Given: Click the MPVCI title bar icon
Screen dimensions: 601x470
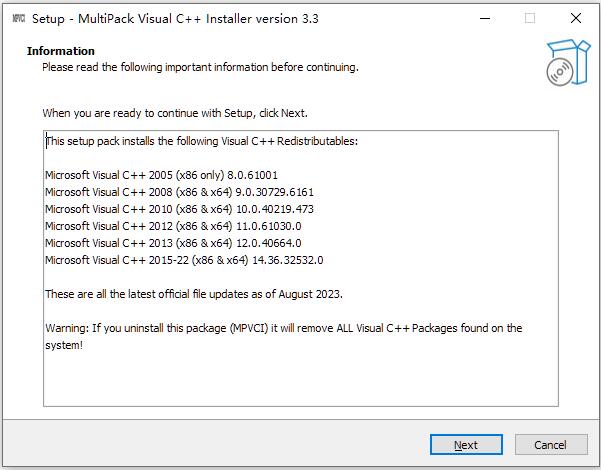Looking at the screenshot, I should tap(16, 18).
